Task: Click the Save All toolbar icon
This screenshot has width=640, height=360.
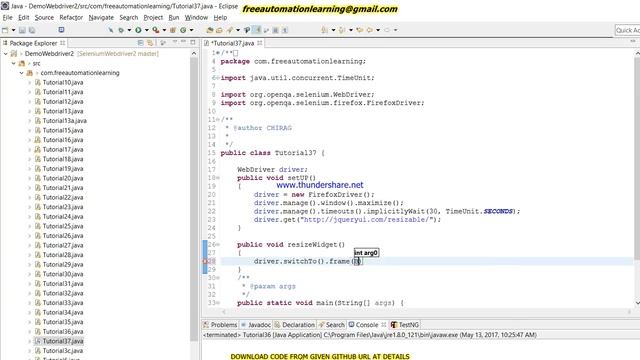Action: [x=32, y=30]
